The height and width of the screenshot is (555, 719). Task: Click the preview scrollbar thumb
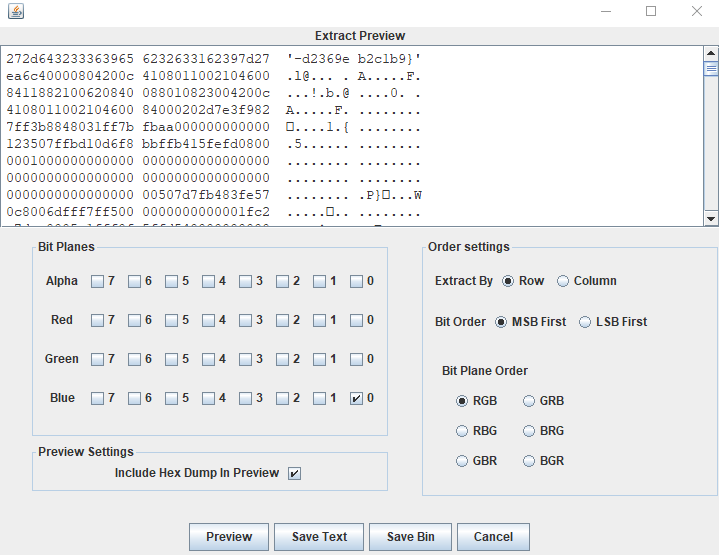tap(711, 69)
